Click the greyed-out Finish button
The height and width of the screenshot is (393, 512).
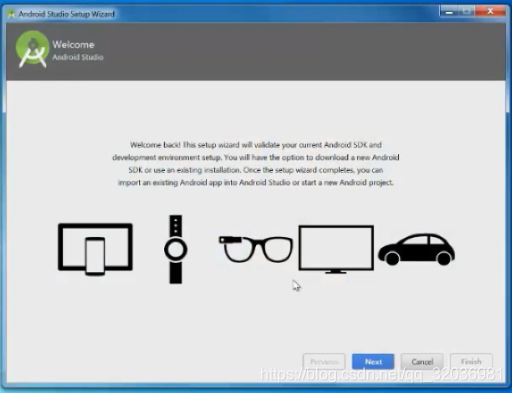tap(471, 362)
